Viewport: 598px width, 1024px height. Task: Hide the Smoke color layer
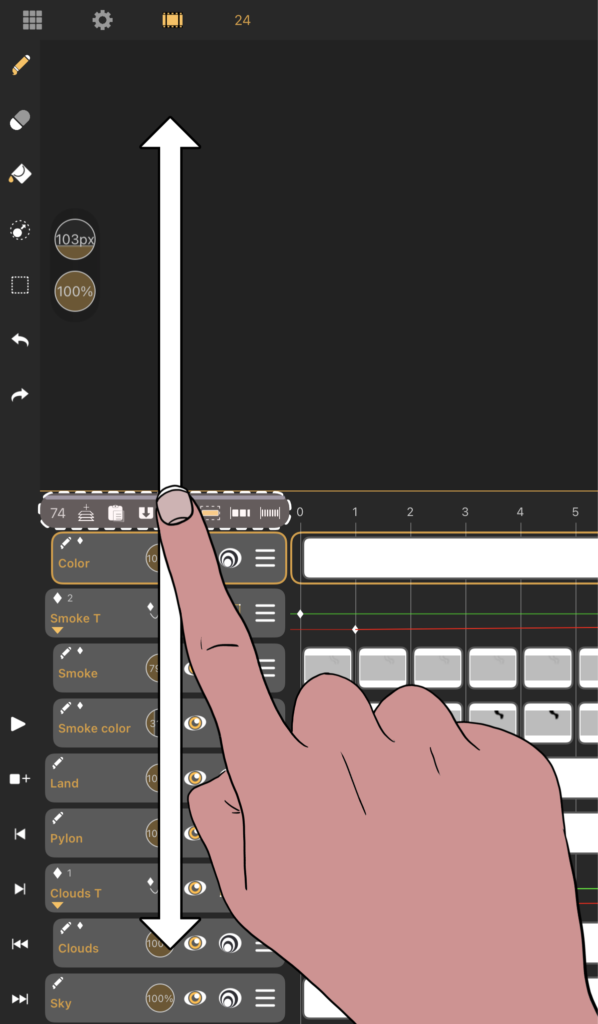click(x=195, y=723)
